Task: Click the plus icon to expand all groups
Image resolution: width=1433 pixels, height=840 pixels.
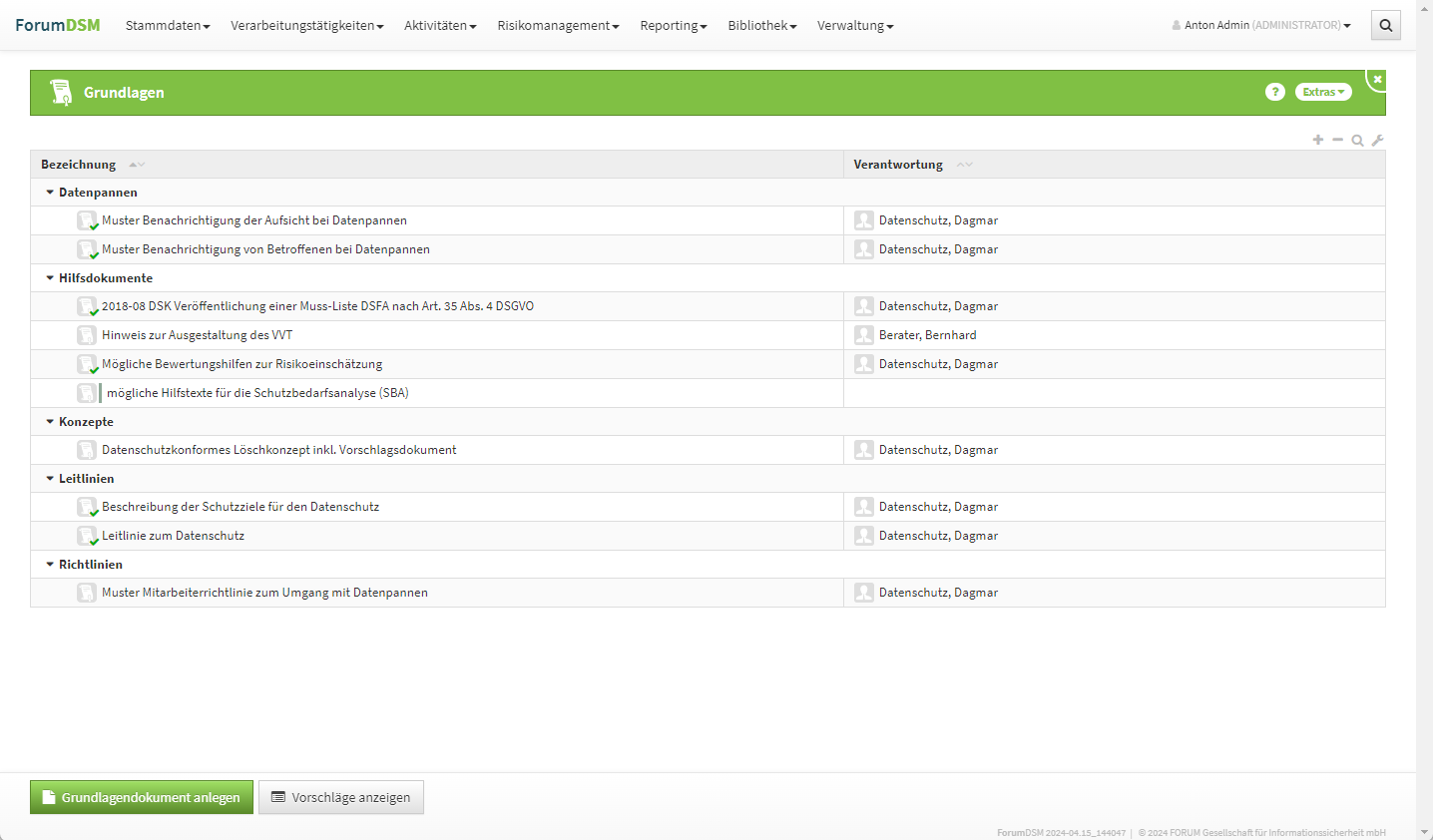Action: point(1318,140)
